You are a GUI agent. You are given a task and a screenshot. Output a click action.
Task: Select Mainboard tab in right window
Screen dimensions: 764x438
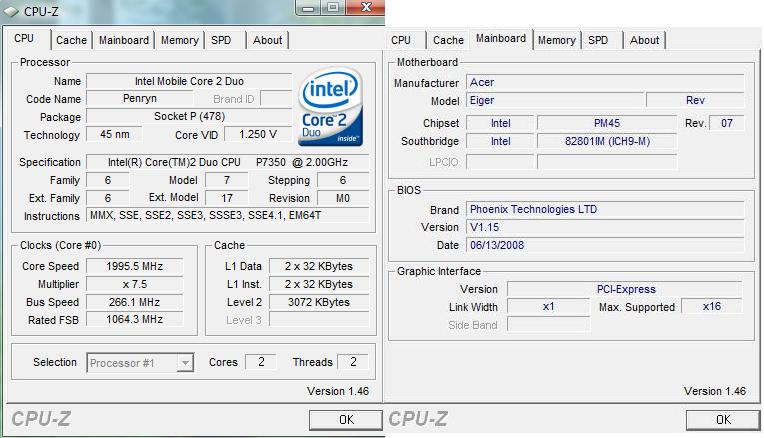[x=501, y=38]
